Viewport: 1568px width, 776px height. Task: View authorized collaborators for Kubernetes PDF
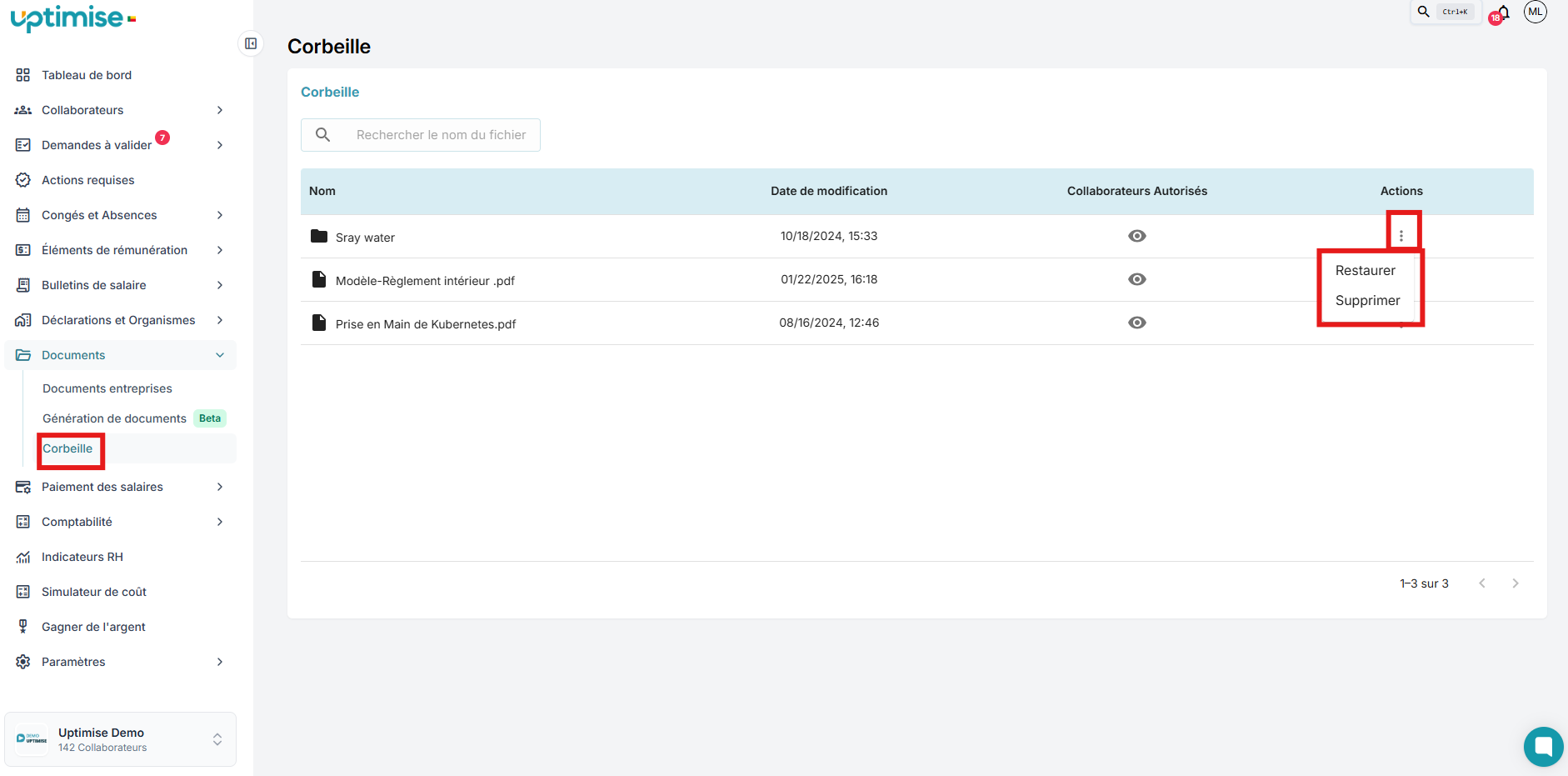click(x=1136, y=323)
